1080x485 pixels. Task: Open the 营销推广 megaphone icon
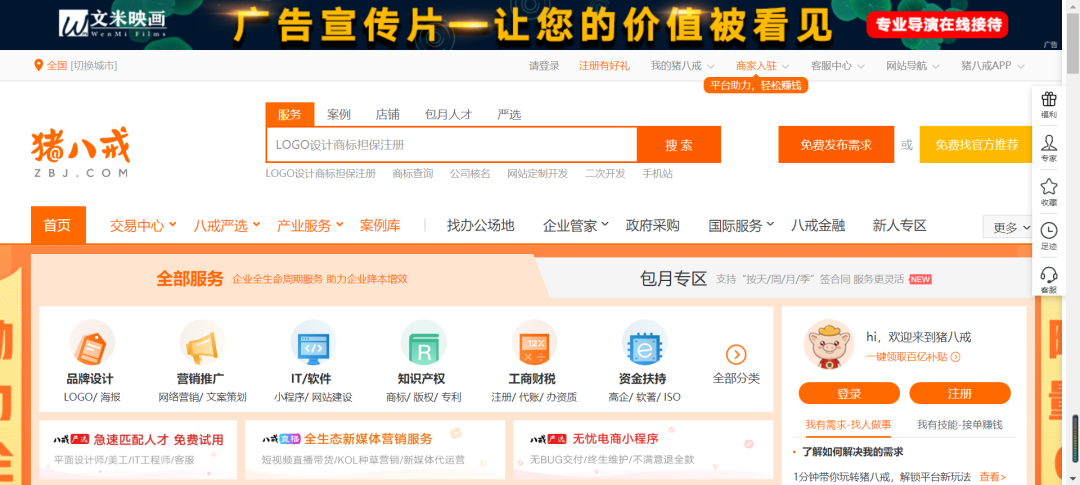202,342
